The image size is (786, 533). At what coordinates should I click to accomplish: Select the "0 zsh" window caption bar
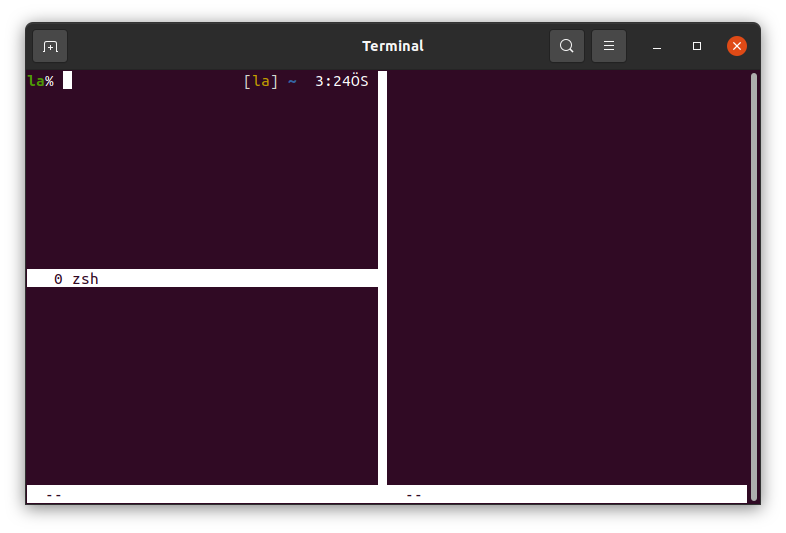coord(200,279)
